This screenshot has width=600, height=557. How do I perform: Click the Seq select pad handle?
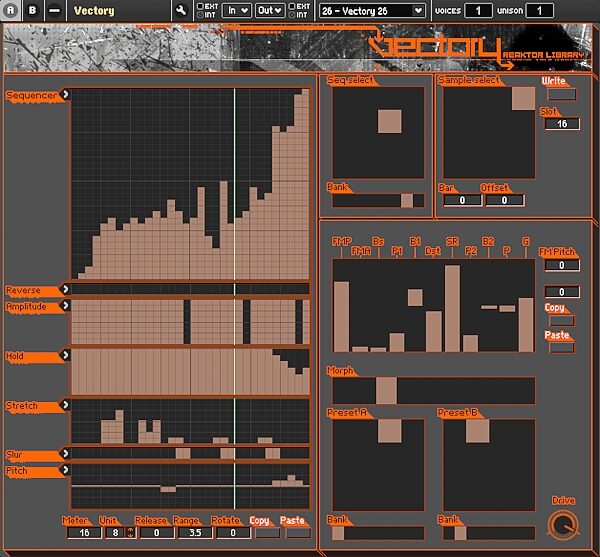click(390, 121)
